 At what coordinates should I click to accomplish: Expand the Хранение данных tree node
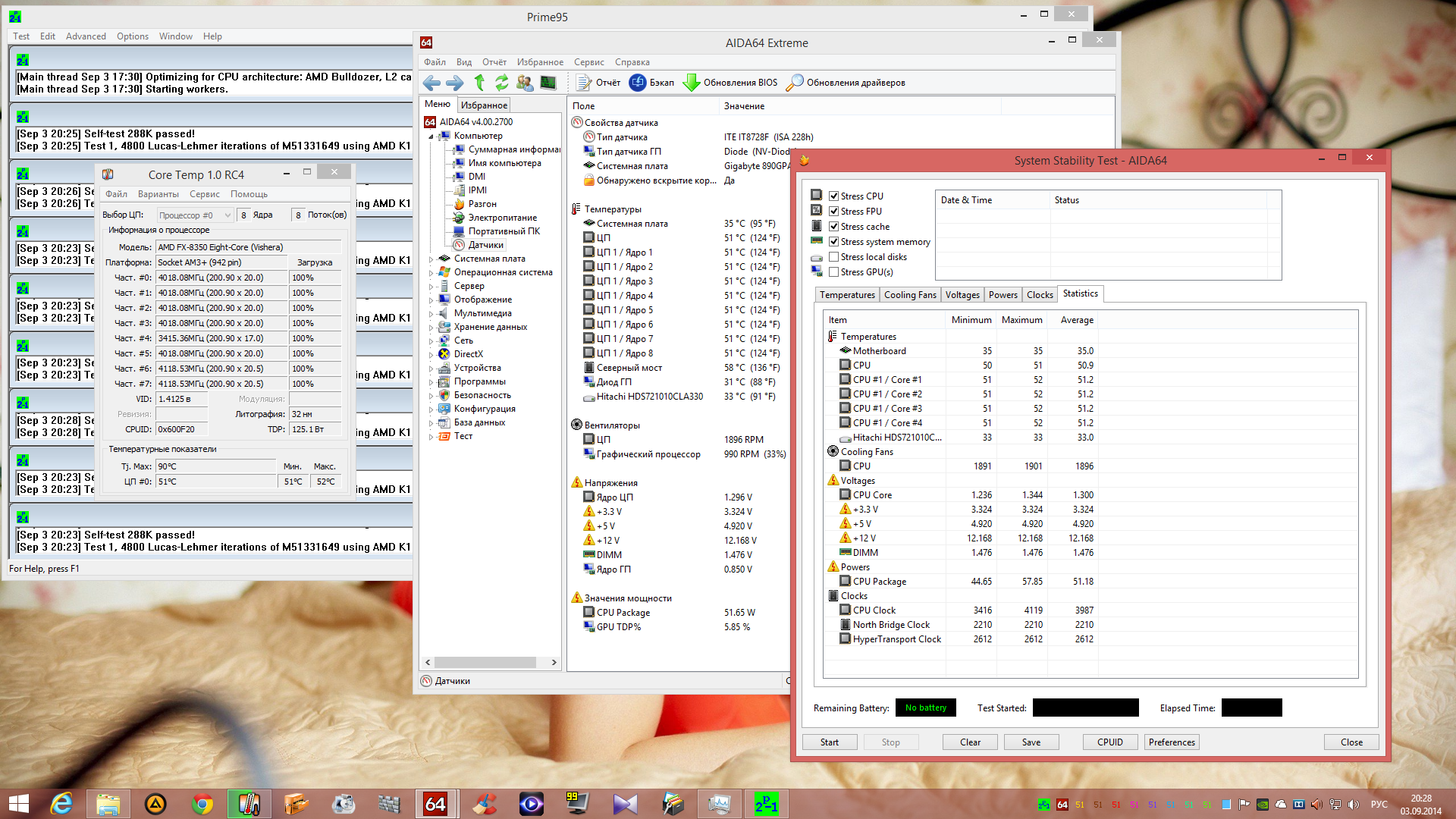tap(431, 328)
